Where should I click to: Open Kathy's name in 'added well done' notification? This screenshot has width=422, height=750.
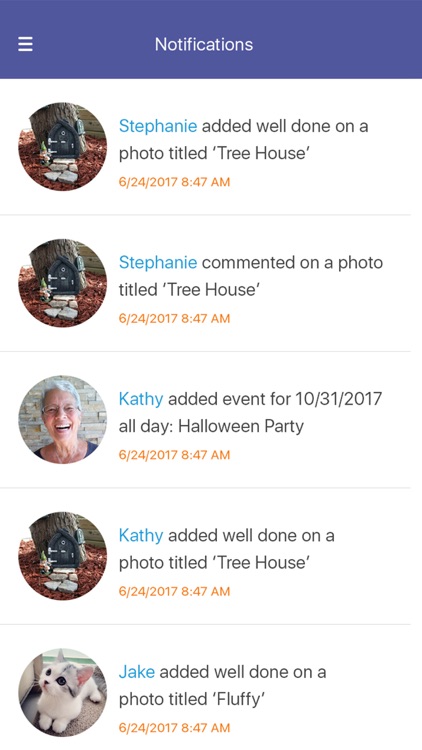pyautogui.click(x=141, y=535)
